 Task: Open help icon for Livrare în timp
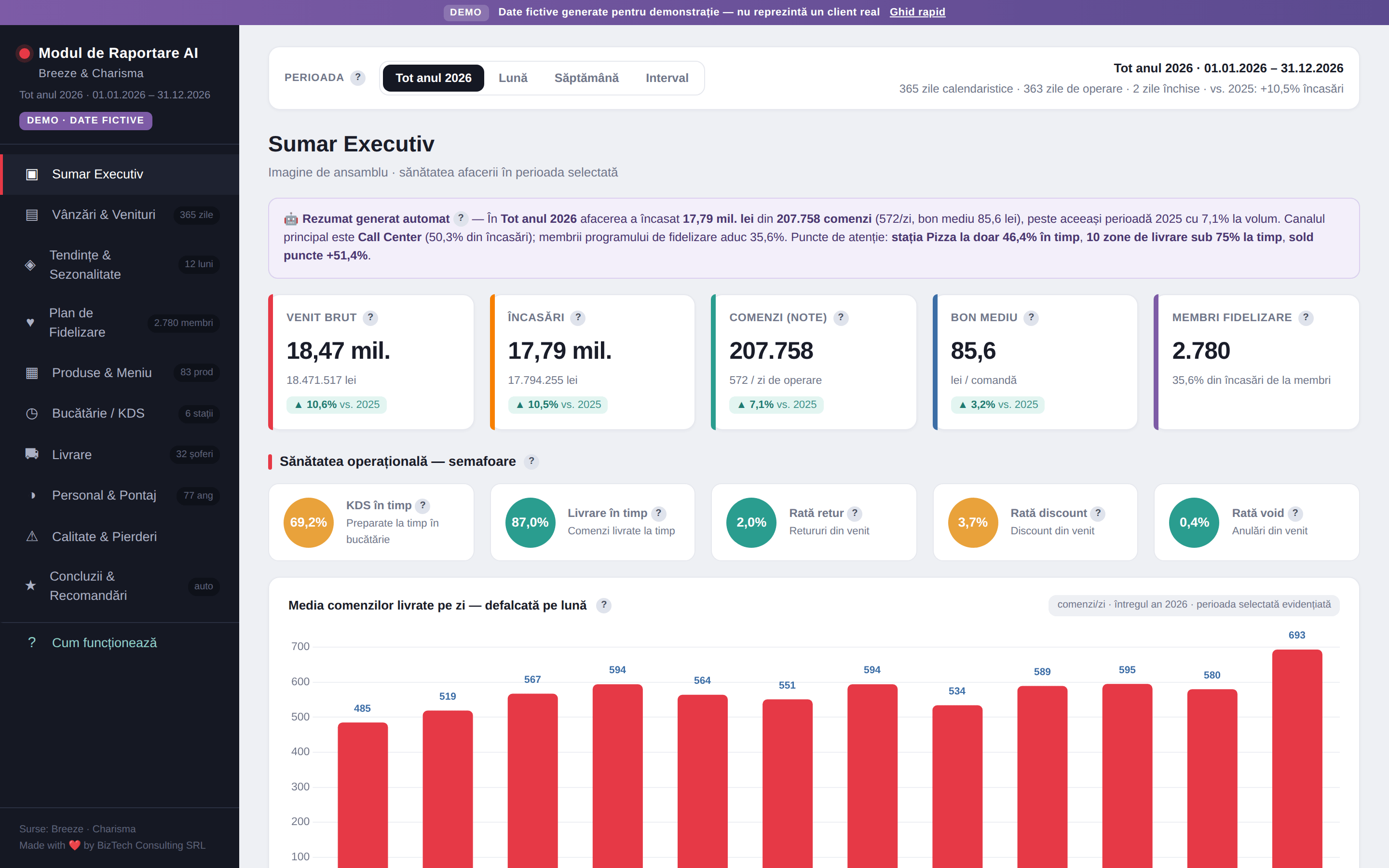point(658,513)
